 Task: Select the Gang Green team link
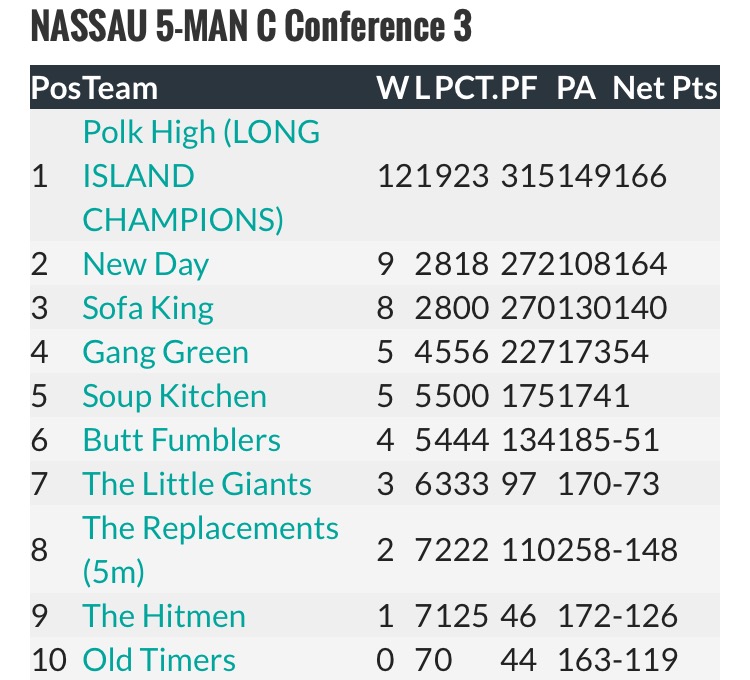(x=165, y=352)
